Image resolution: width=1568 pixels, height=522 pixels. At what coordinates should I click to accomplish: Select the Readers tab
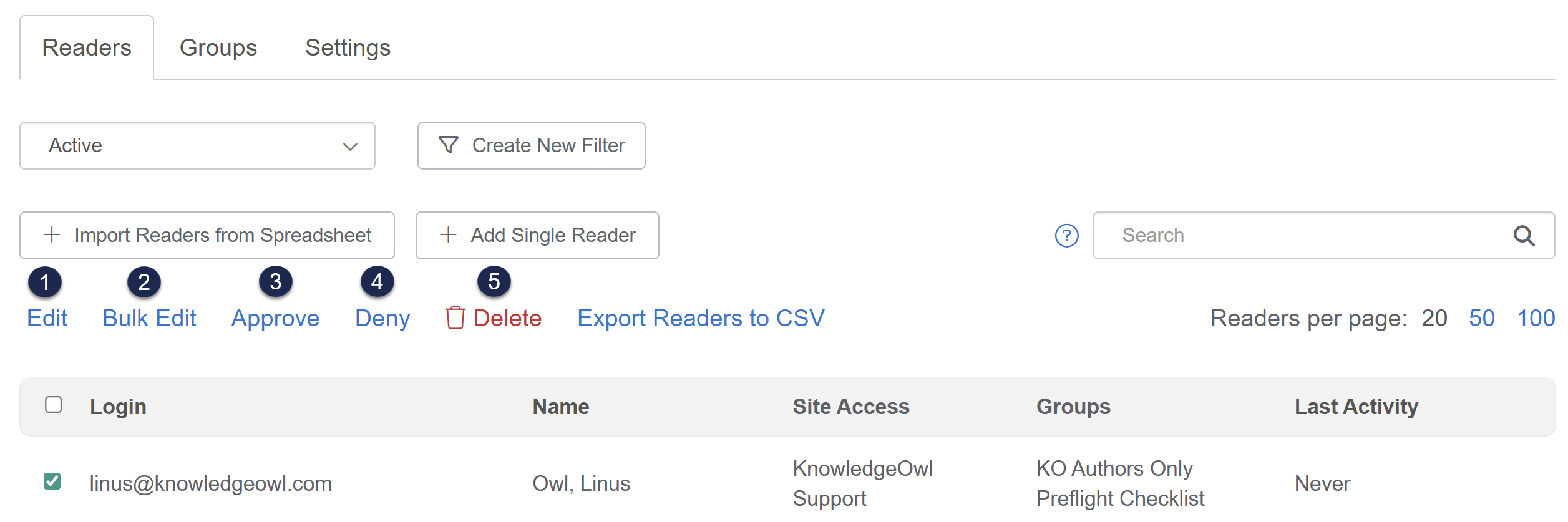coord(87,48)
